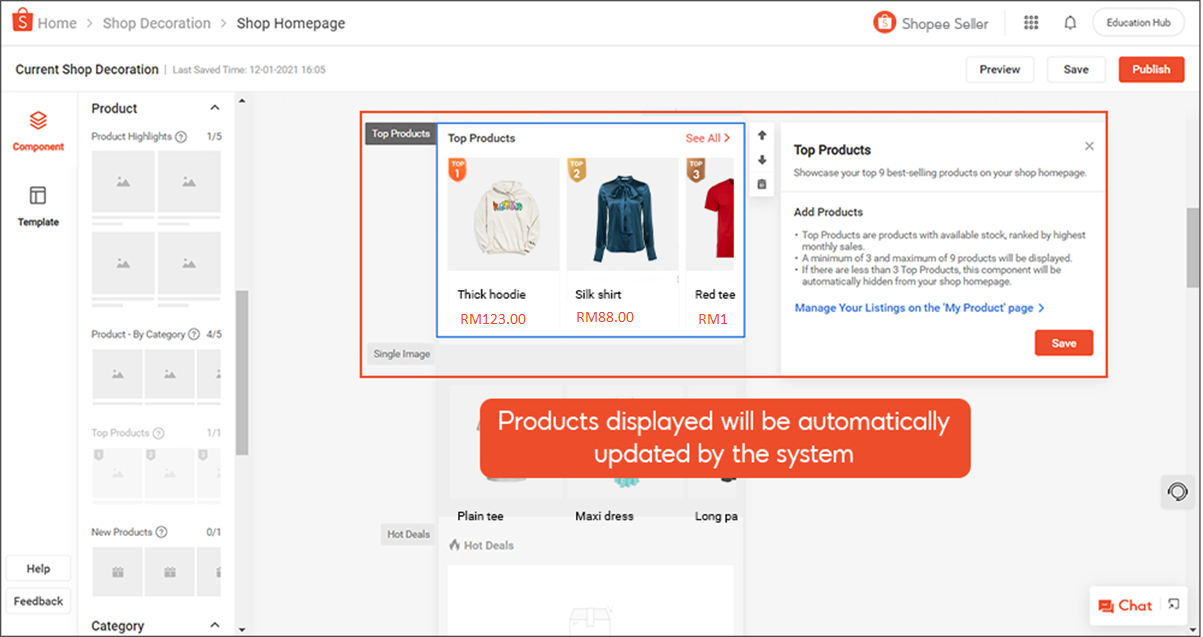Navigate to Shop Decoration breadcrumb
This screenshot has height=637, width=1203.
[x=156, y=22]
